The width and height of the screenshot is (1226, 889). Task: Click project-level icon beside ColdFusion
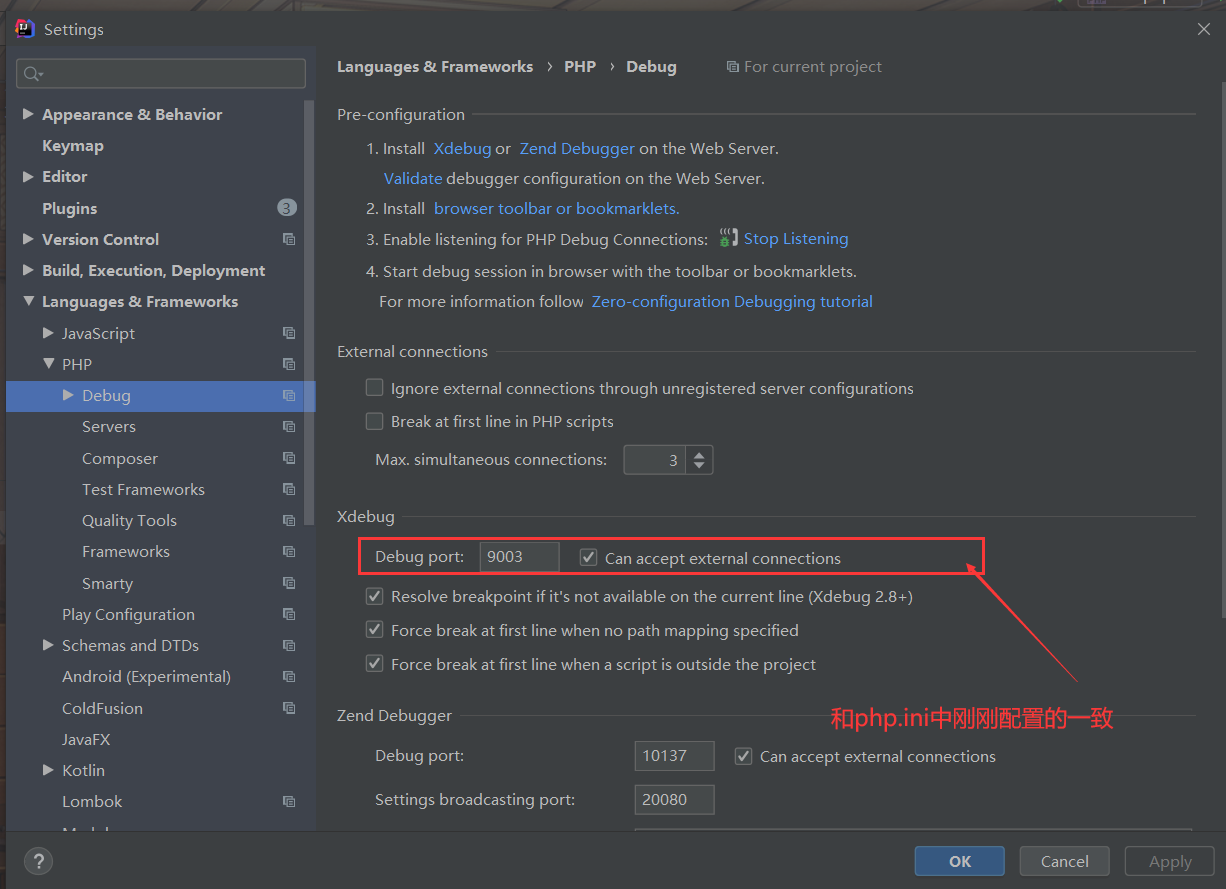click(289, 708)
